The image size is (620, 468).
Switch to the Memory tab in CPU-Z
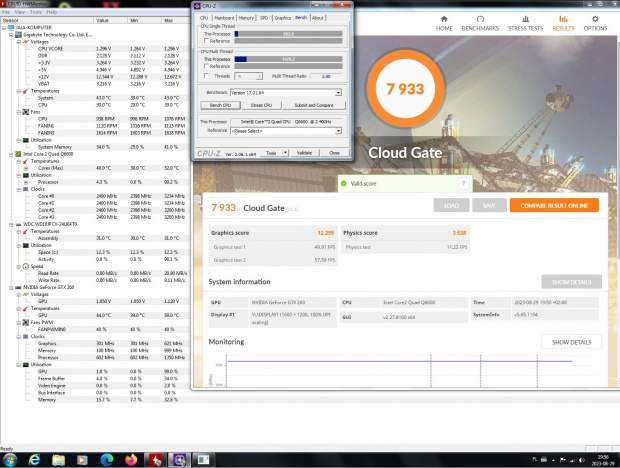(x=248, y=17)
